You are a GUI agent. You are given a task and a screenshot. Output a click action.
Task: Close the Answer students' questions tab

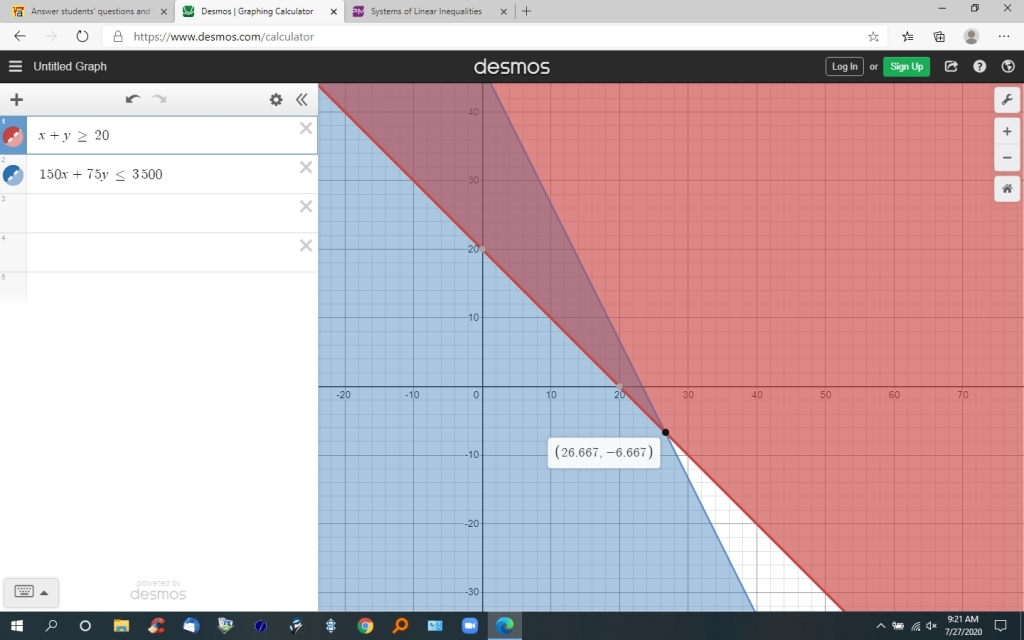164,11
